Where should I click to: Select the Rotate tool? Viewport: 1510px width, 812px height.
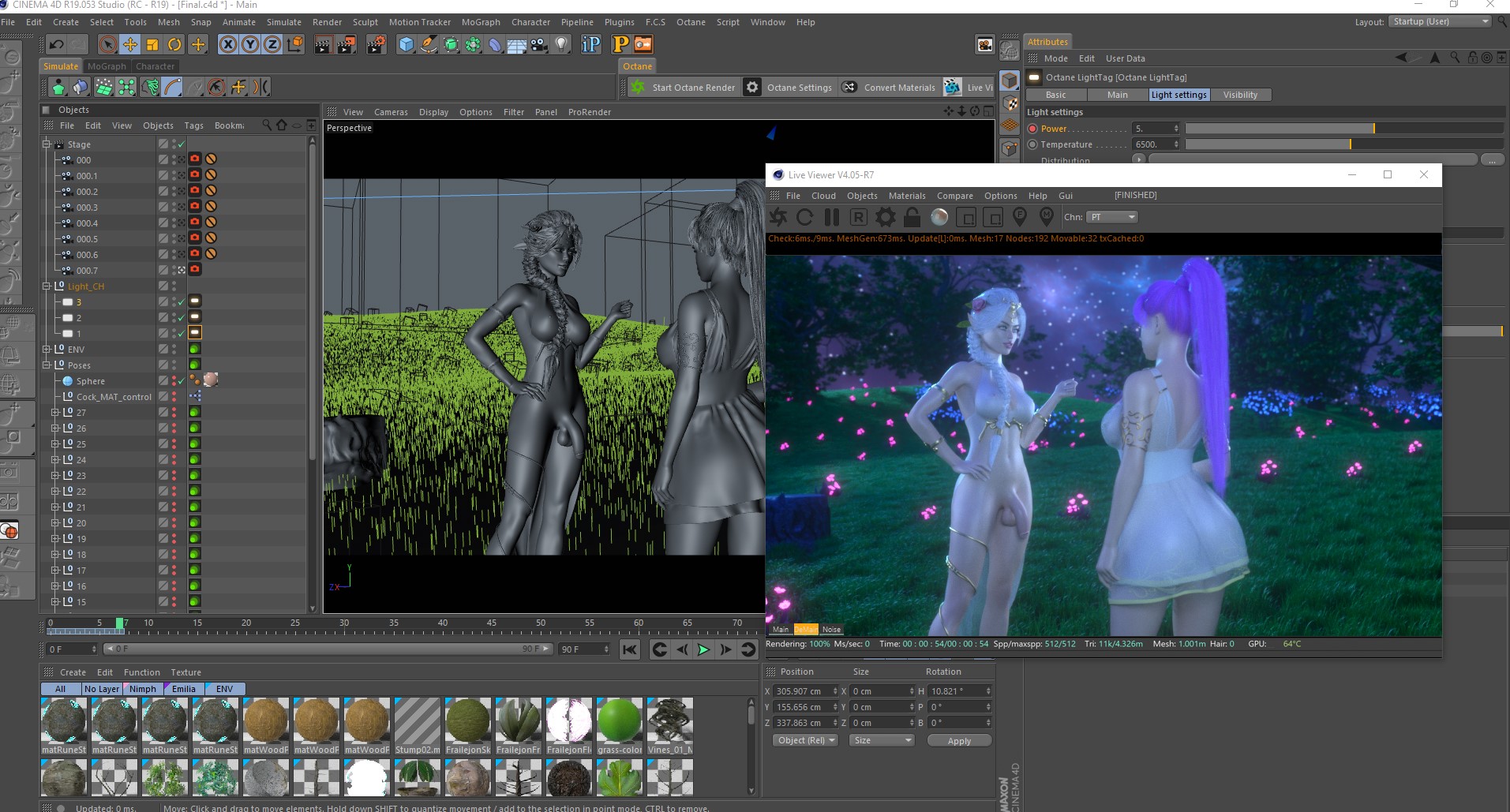pyautogui.click(x=174, y=44)
